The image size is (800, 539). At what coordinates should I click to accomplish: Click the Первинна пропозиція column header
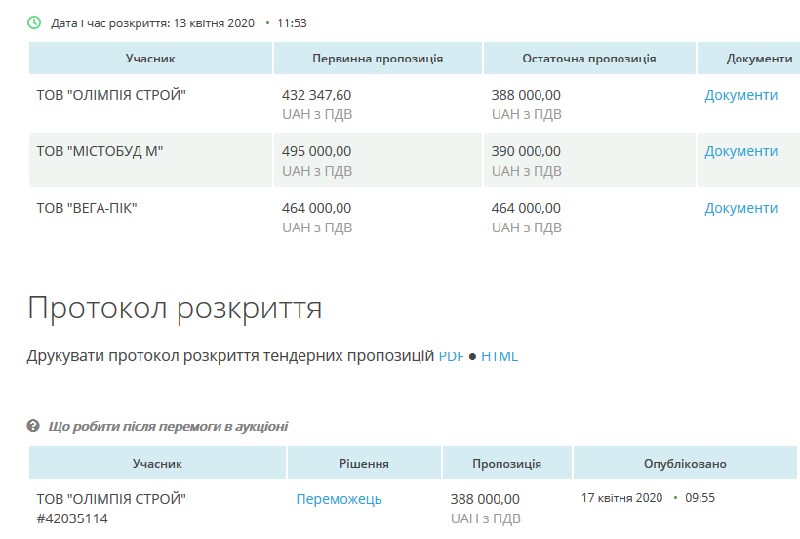click(x=377, y=59)
